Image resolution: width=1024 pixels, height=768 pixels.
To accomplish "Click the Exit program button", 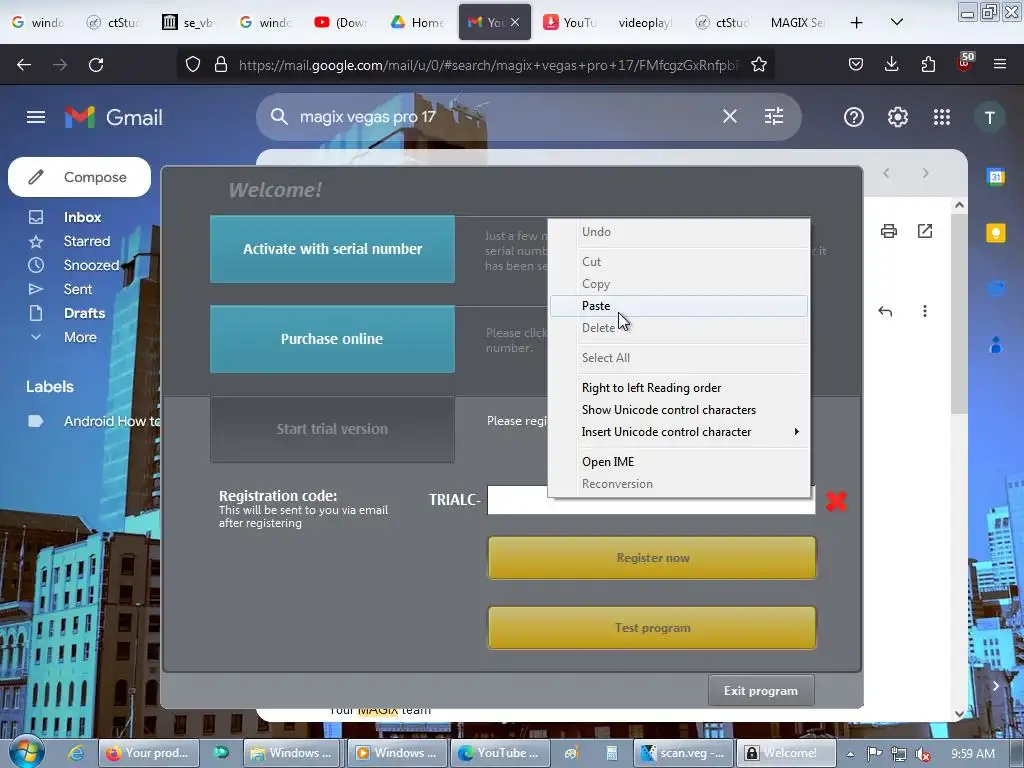I will tap(761, 690).
